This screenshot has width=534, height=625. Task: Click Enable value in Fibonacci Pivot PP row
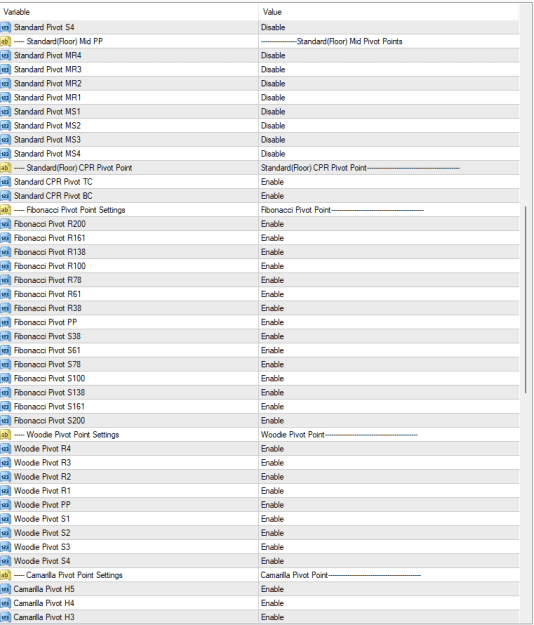pos(273,322)
